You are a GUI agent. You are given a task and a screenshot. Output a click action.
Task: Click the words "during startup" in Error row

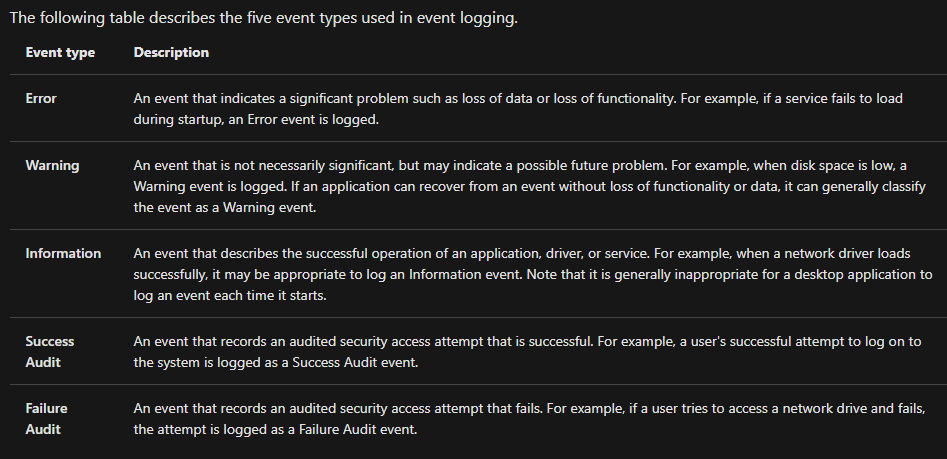173,119
